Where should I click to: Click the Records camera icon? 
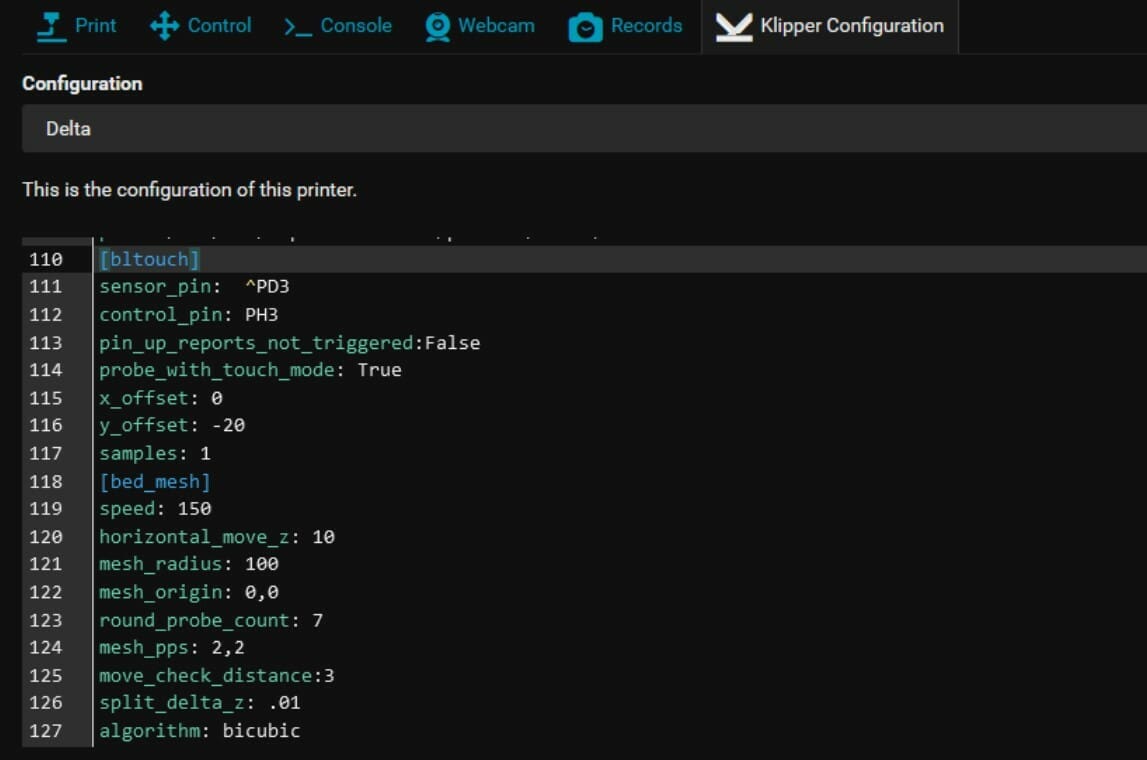586,27
